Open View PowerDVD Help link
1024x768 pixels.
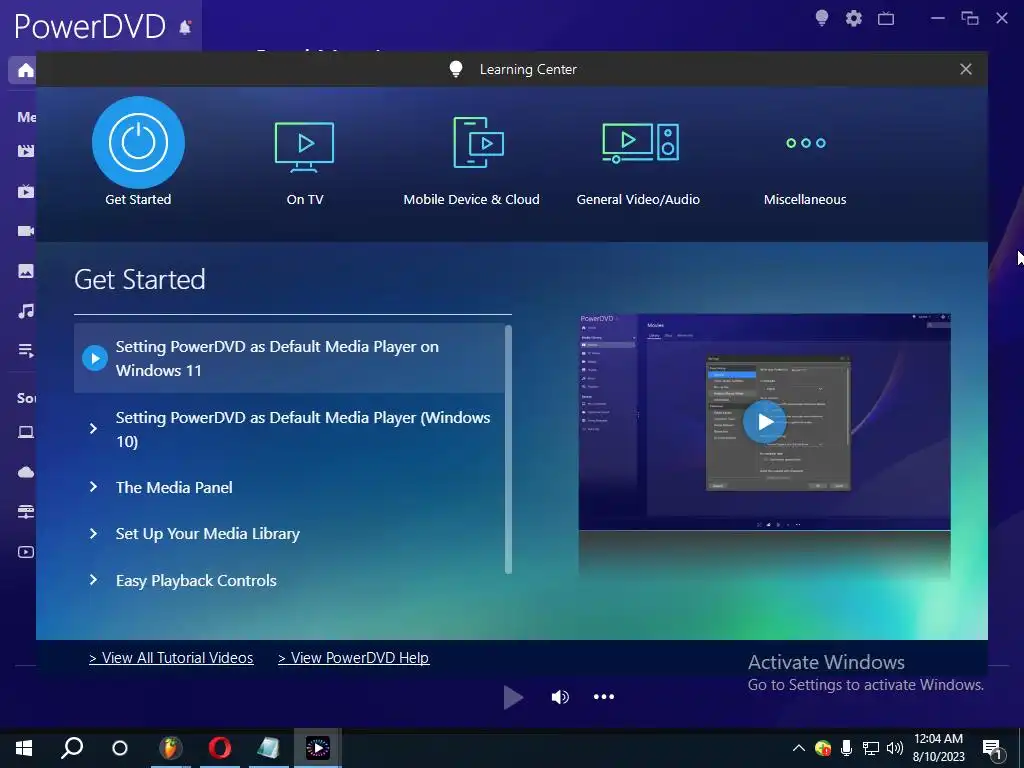tap(353, 658)
